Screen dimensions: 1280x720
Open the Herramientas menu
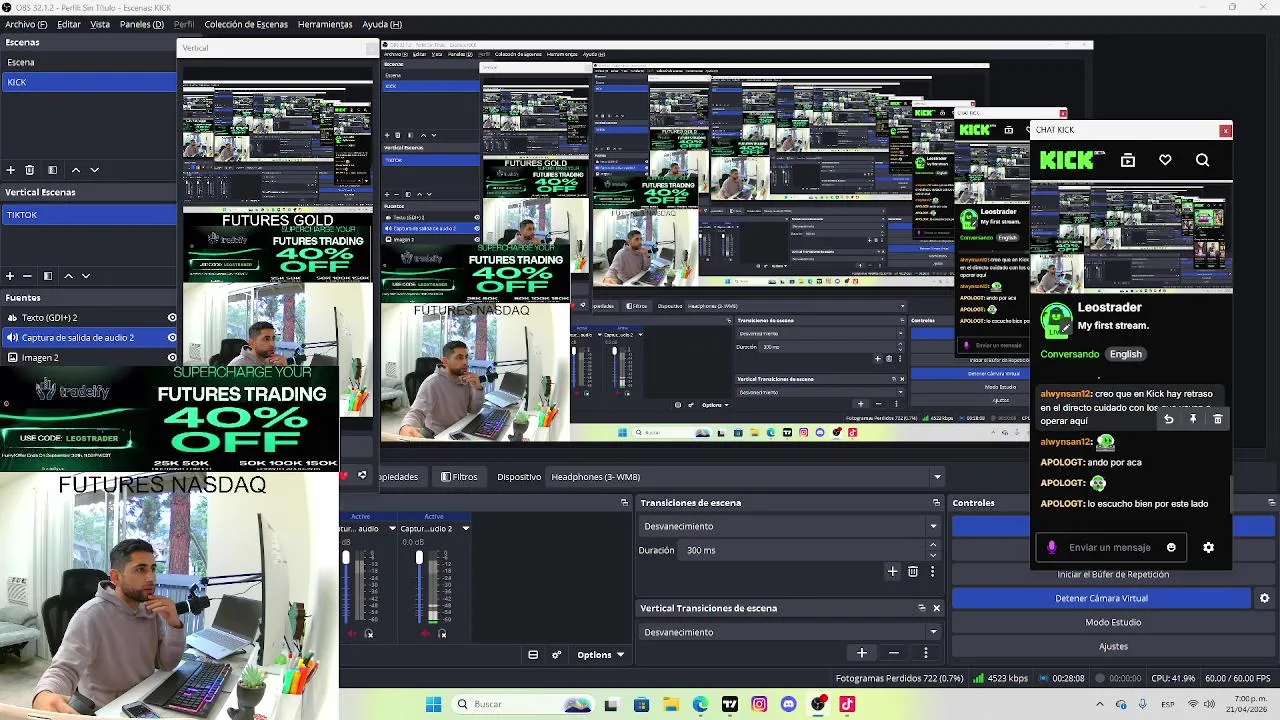click(x=325, y=24)
